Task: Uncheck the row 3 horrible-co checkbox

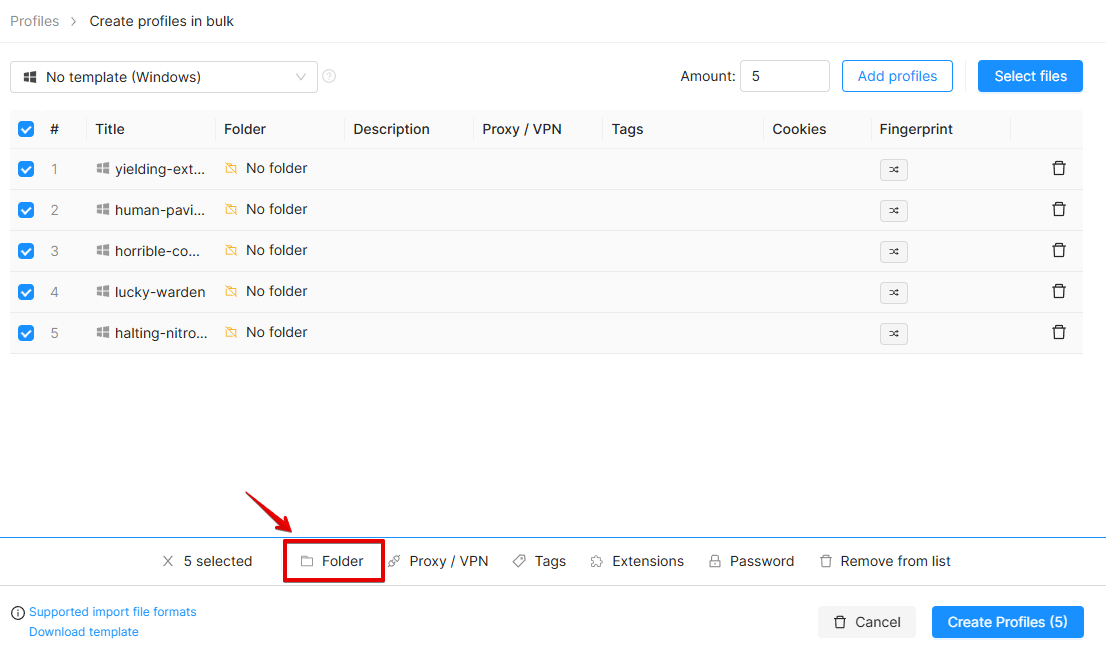Action: tap(26, 251)
